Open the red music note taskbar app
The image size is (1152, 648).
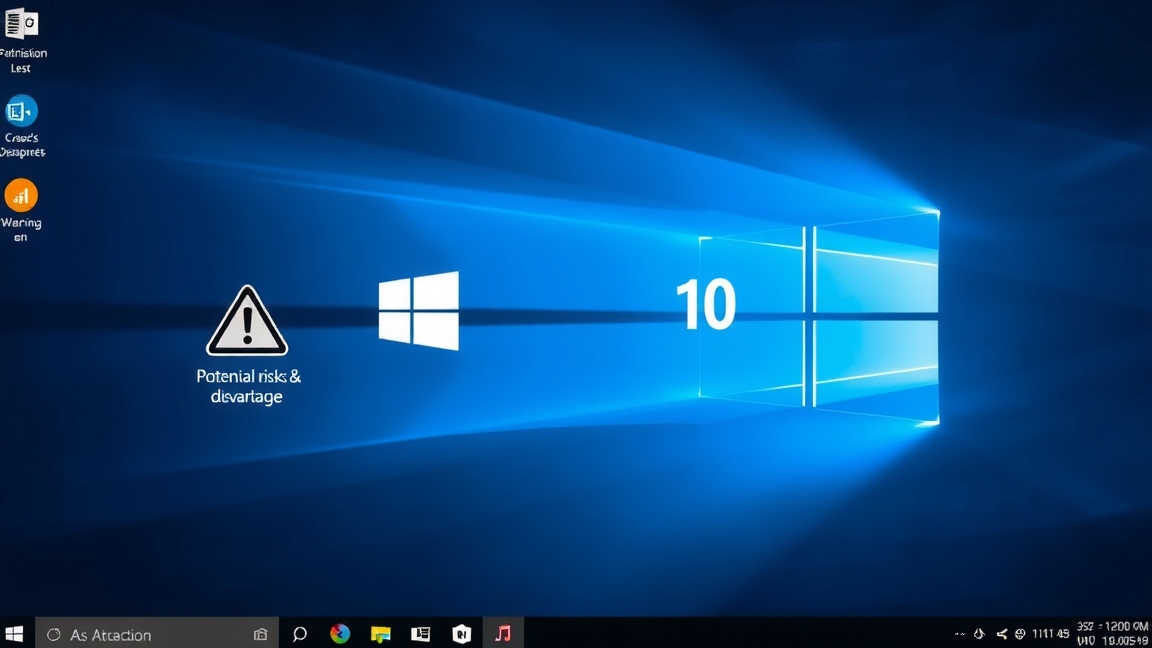click(x=503, y=633)
